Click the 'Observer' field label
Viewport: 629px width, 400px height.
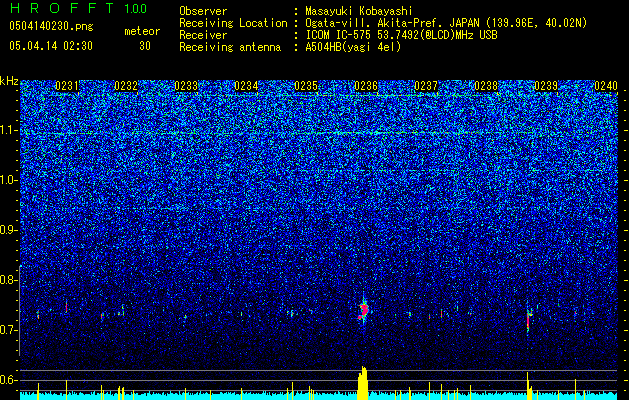click(x=203, y=11)
